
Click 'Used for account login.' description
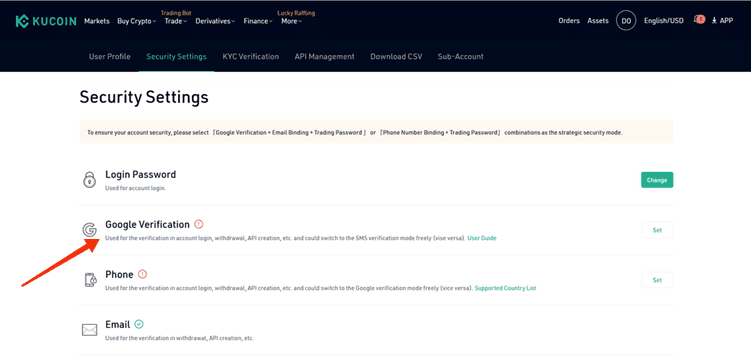click(x=135, y=188)
